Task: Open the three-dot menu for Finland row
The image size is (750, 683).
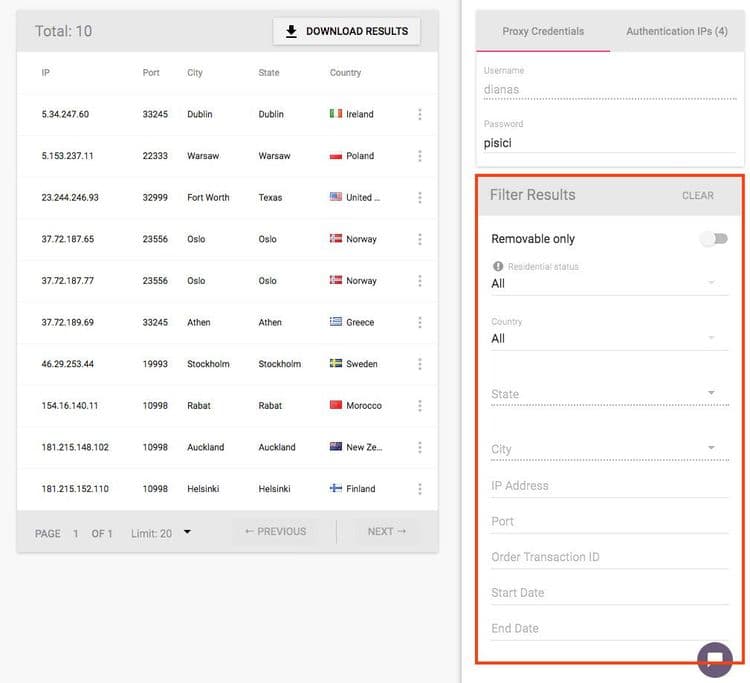Action: pyautogui.click(x=419, y=489)
